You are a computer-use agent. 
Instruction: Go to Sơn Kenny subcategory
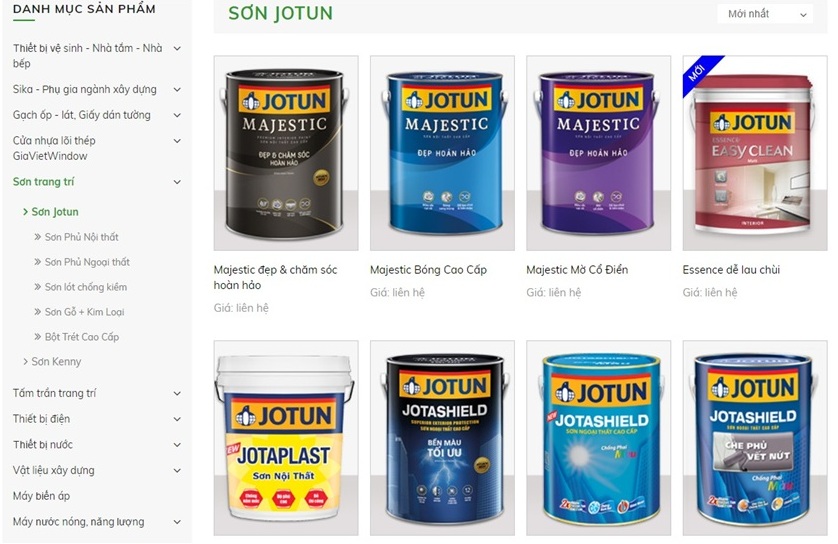click(x=56, y=362)
